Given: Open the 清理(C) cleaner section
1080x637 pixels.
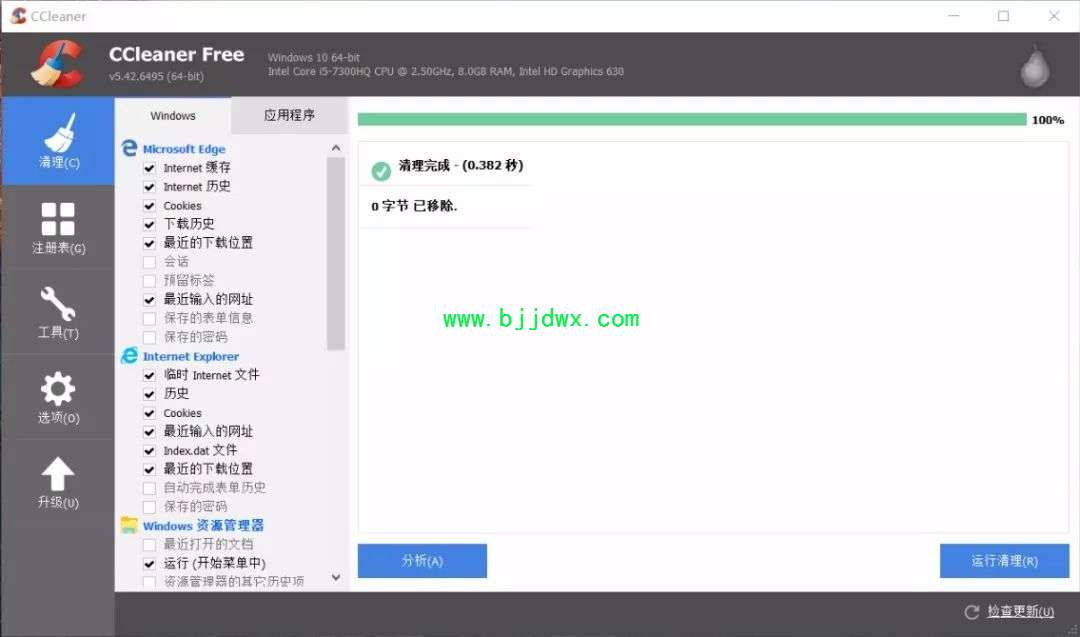Looking at the screenshot, I should [58, 141].
